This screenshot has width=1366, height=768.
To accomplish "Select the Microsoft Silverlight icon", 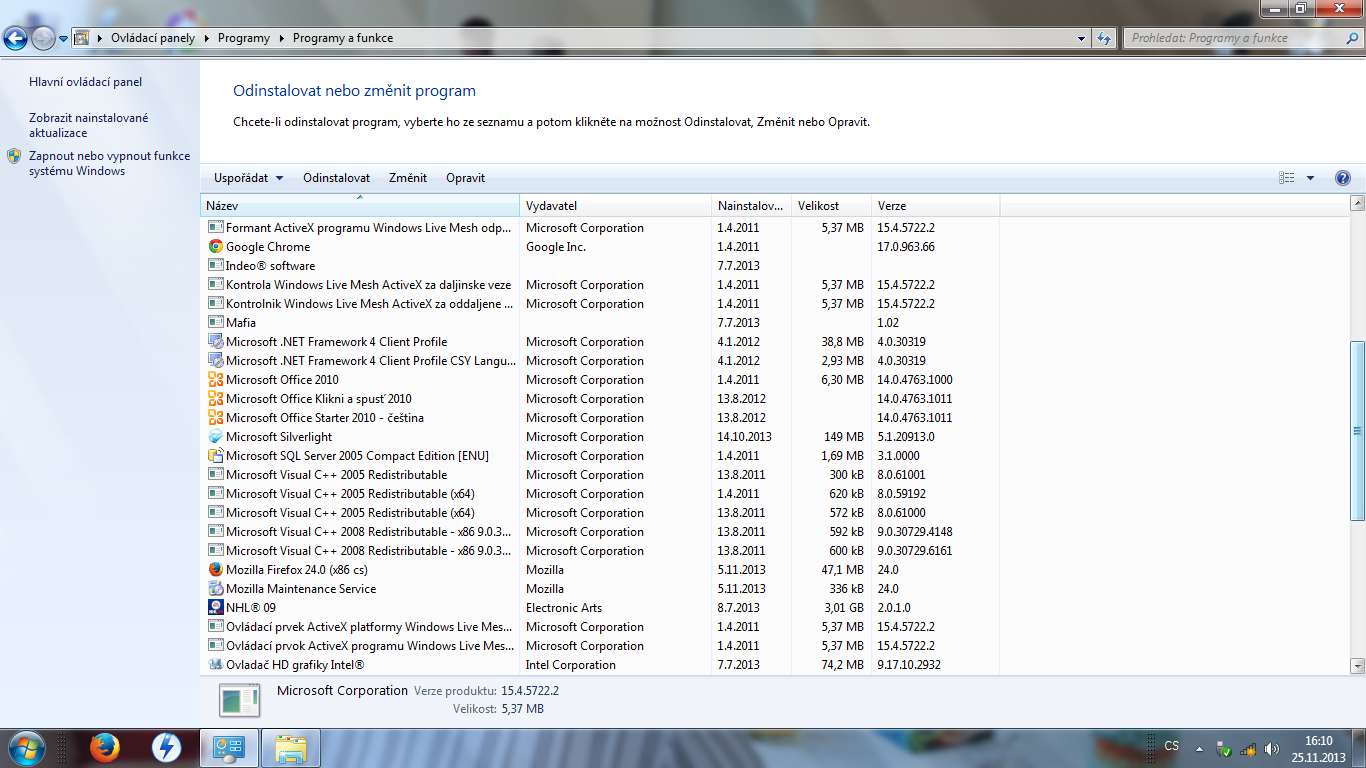I will [x=215, y=437].
